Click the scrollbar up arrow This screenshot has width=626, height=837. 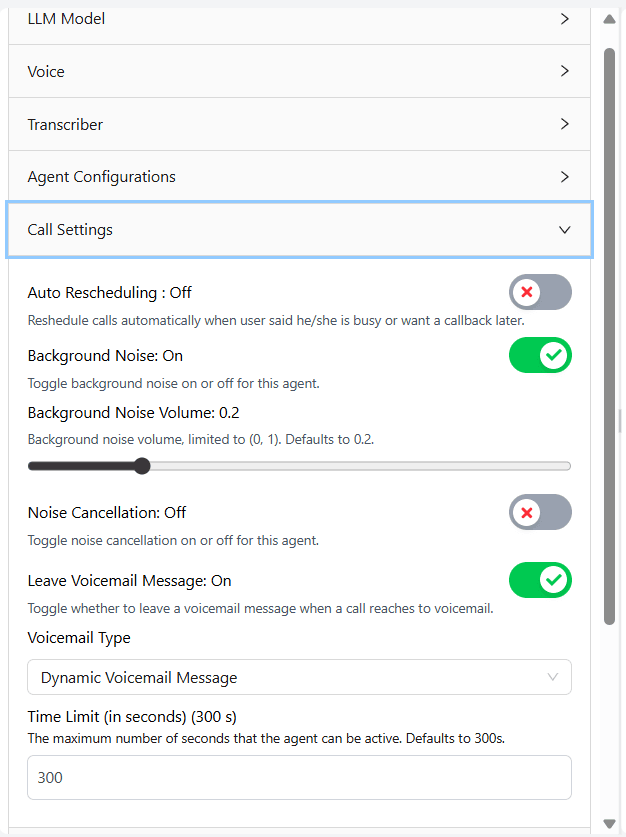click(609, 19)
